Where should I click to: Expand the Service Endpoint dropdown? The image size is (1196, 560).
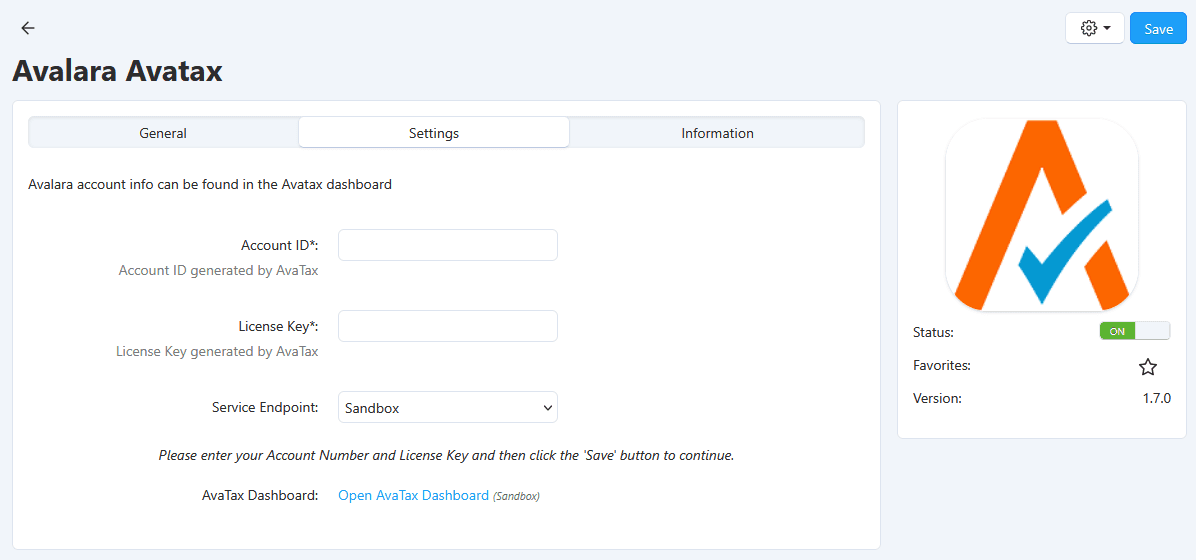(448, 407)
